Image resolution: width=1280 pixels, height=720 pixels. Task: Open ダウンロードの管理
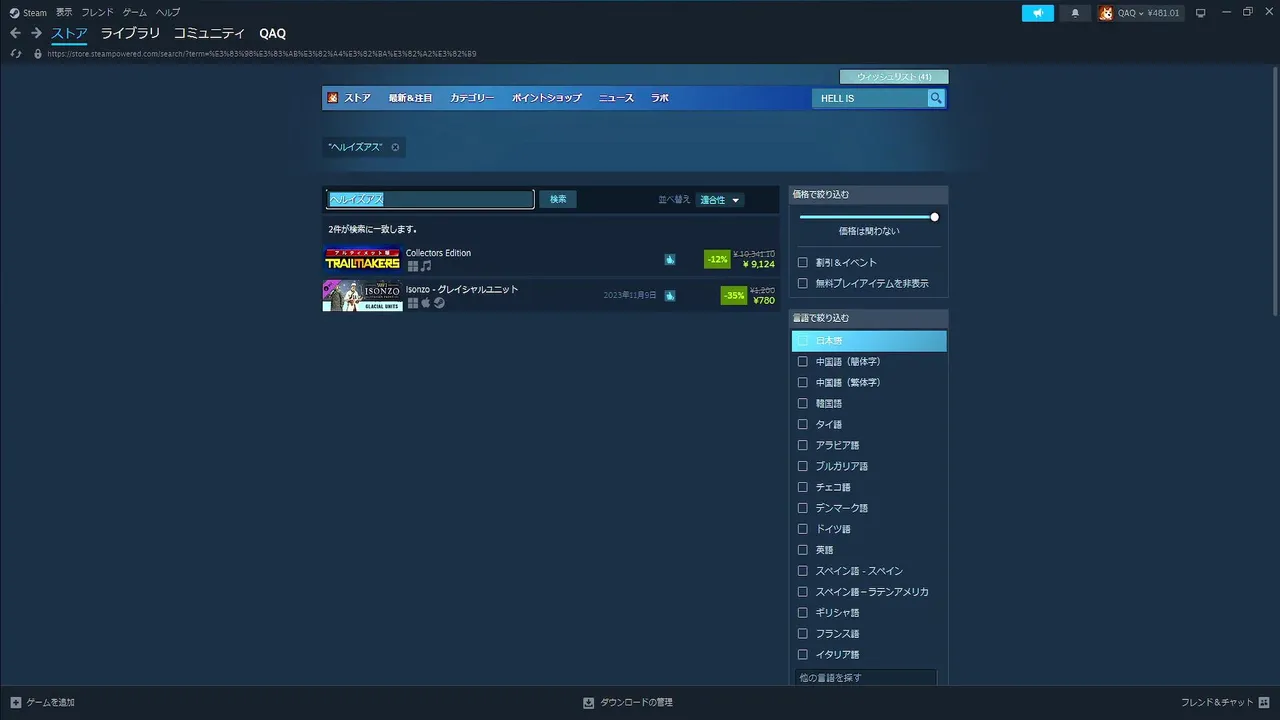coord(636,702)
